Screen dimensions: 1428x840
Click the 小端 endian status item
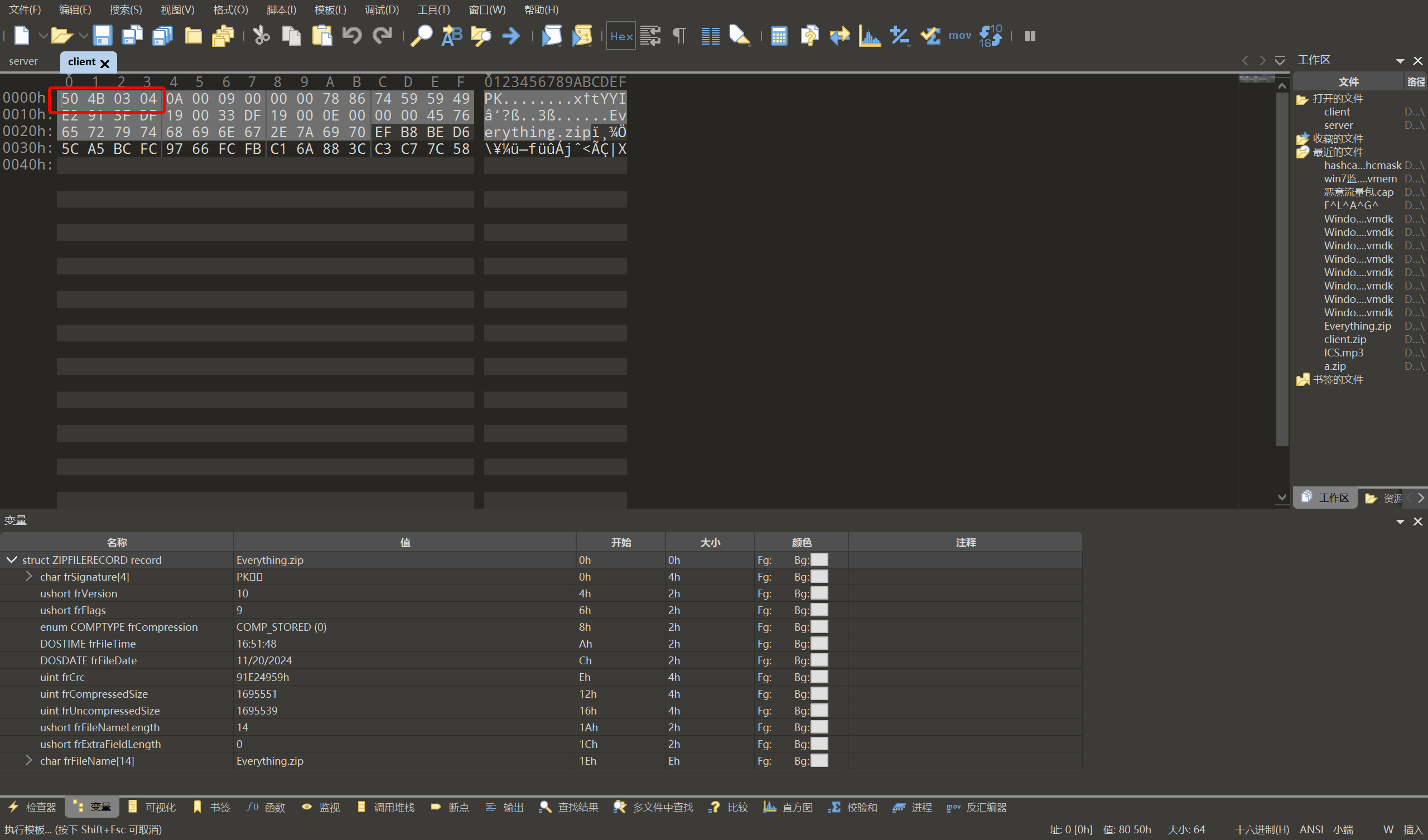[x=1343, y=829]
